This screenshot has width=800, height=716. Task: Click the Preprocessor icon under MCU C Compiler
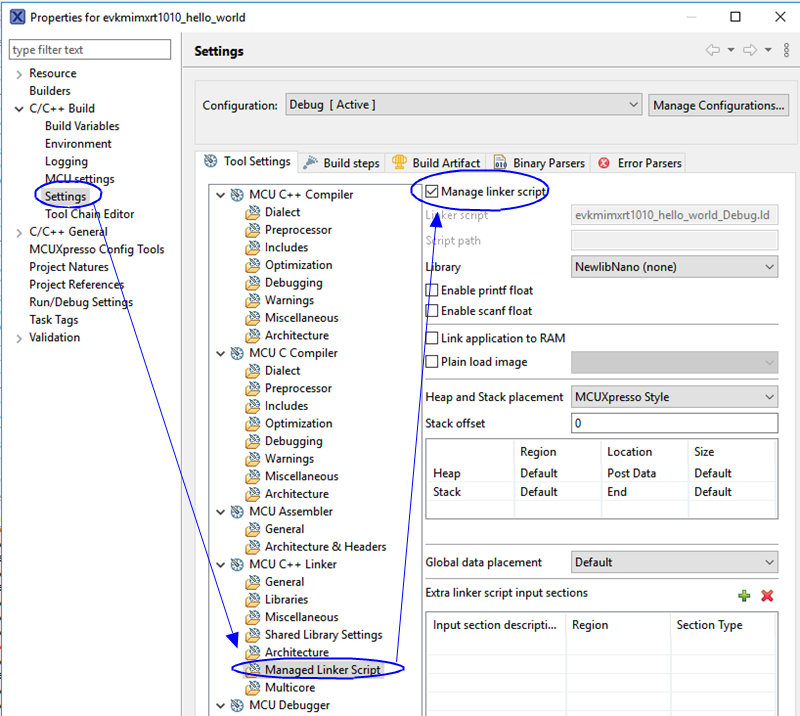click(253, 388)
